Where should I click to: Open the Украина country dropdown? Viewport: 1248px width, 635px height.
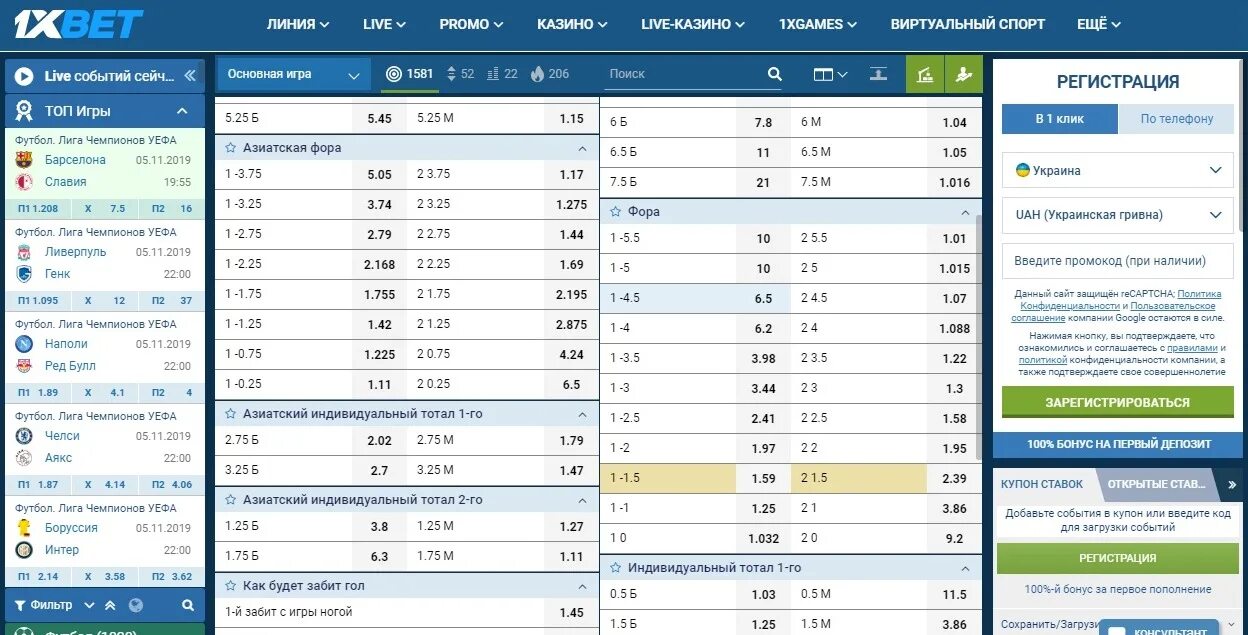coord(1118,170)
